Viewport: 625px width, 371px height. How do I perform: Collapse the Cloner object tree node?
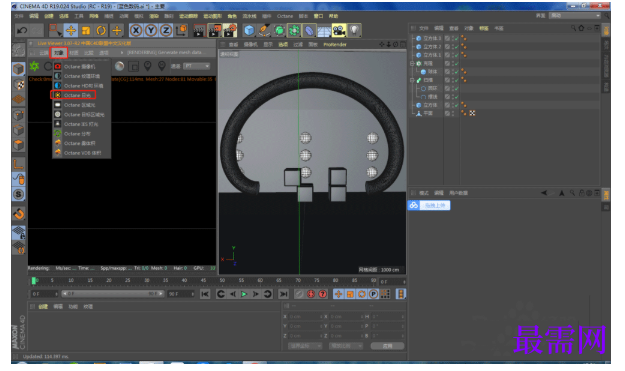click(412, 63)
